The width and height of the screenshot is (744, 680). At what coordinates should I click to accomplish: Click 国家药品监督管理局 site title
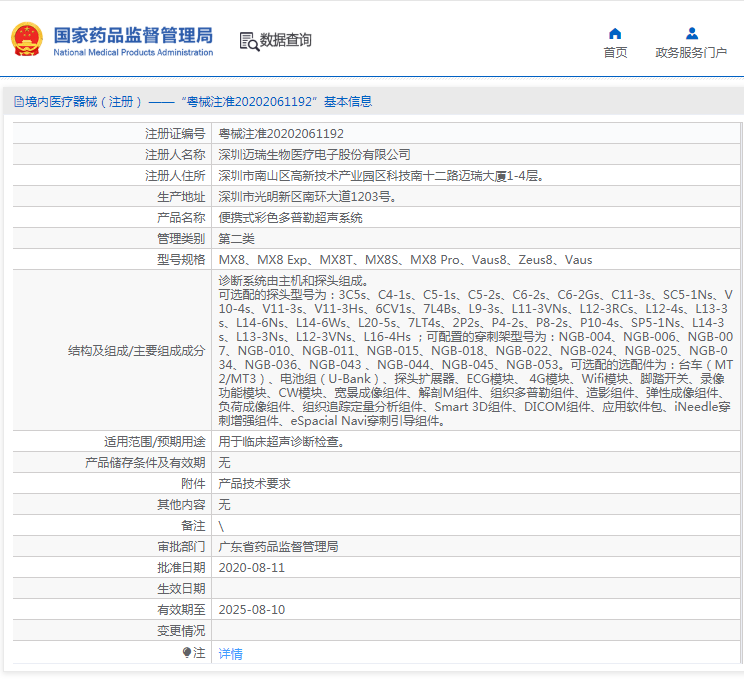pyautogui.click(x=133, y=35)
